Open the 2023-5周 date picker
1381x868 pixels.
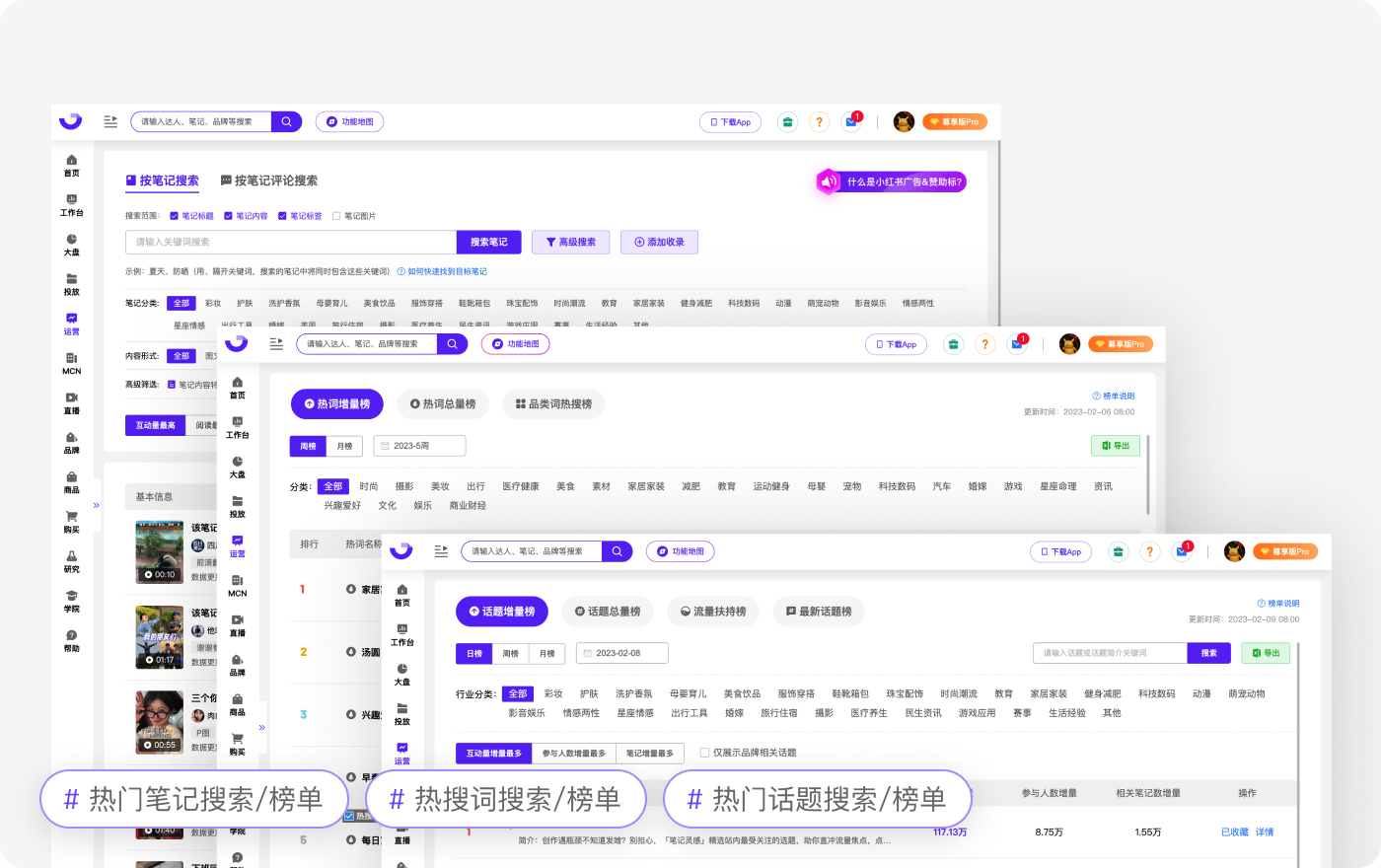pyautogui.click(x=419, y=446)
